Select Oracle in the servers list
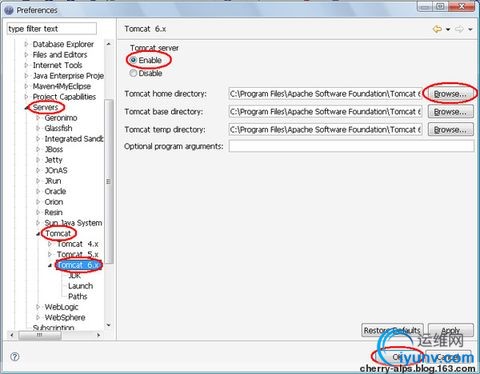Viewport: 480px width, 374px height. click(55, 191)
